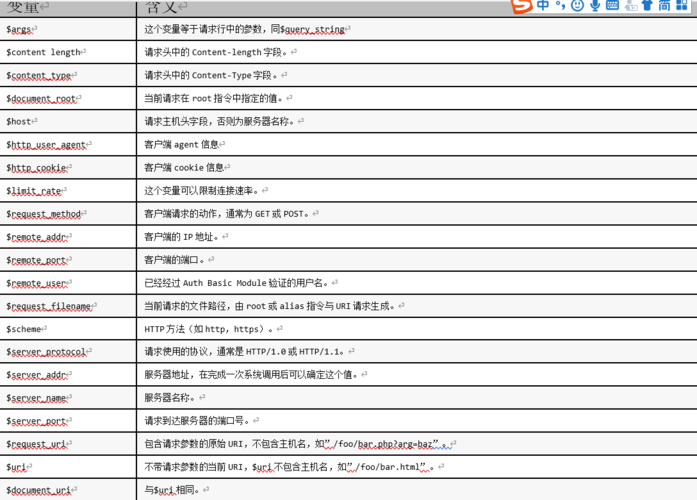The width and height of the screenshot is (697, 500).
Task: Select the $args variable cell
Action: pyautogui.click(x=68, y=29)
